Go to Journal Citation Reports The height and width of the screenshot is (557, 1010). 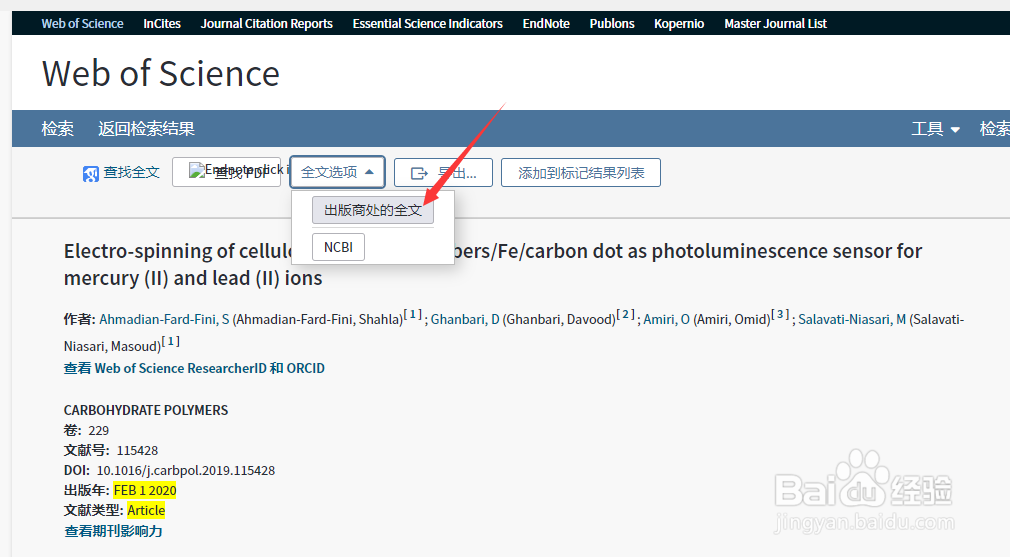pyautogui.click(x=267, y=24)
